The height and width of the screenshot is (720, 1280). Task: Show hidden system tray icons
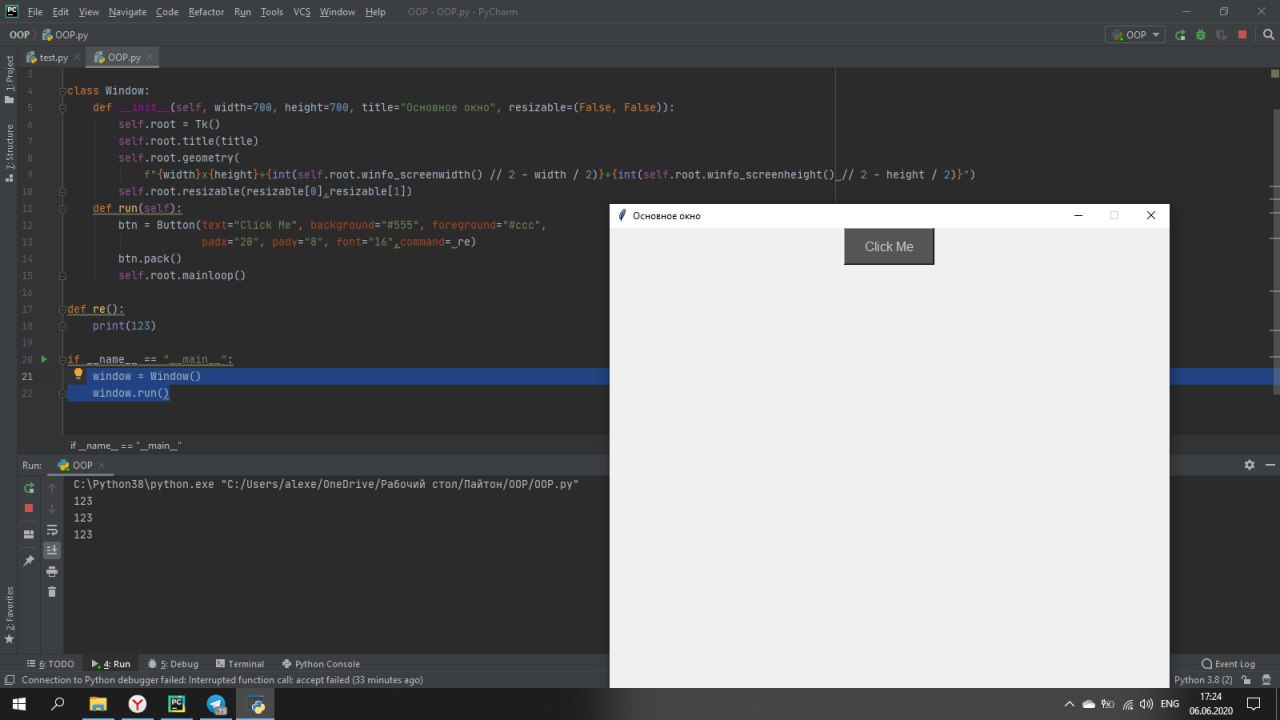coord(1069,704)
